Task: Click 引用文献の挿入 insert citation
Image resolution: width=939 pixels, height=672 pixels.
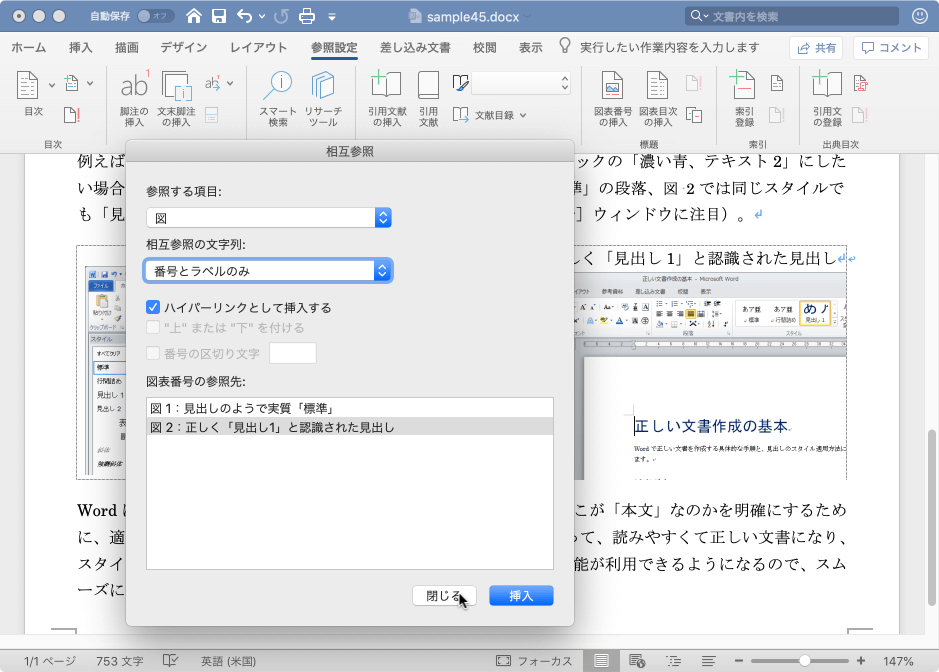Action: point(387,99)
